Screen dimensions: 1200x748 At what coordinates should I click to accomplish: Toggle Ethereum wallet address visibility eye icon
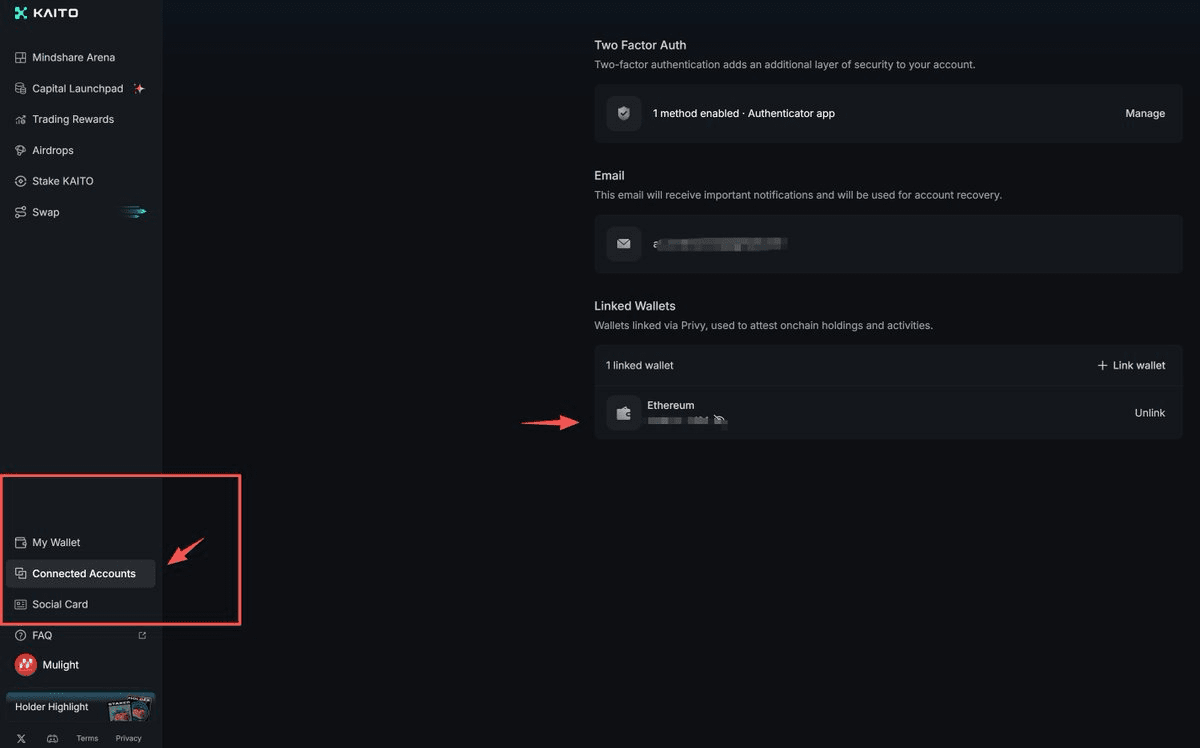[x=720, y=421]
